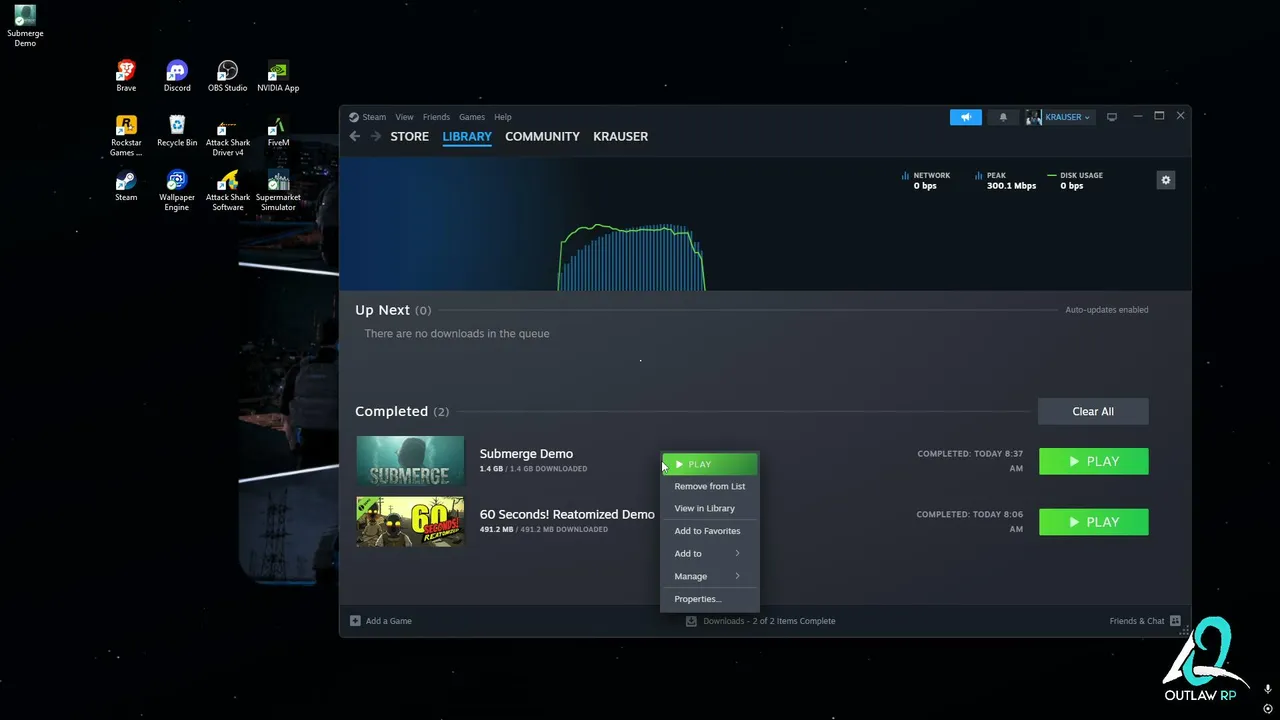Open the Attack Shark Software shortcut
1280x720 pixels.
(x=228, y=191)
